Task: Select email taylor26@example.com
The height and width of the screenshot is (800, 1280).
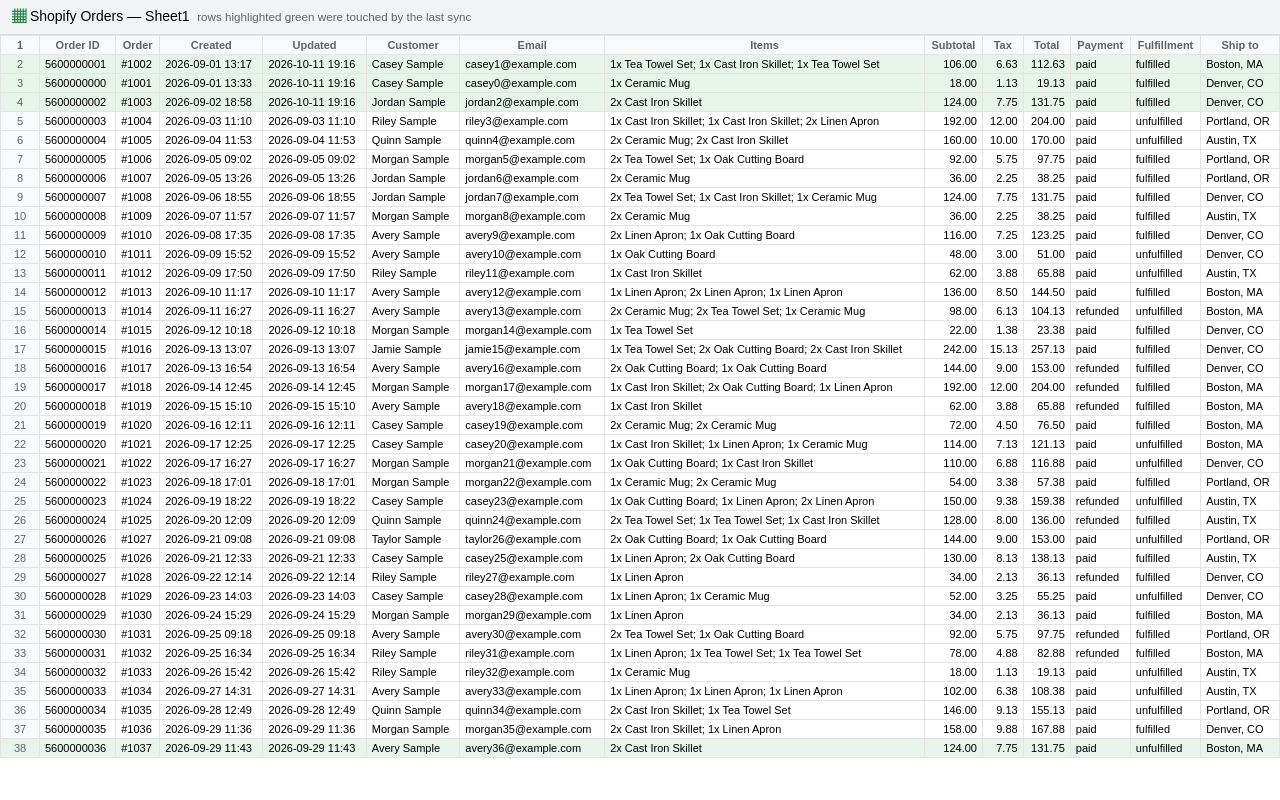Action: tap(532, 539)
